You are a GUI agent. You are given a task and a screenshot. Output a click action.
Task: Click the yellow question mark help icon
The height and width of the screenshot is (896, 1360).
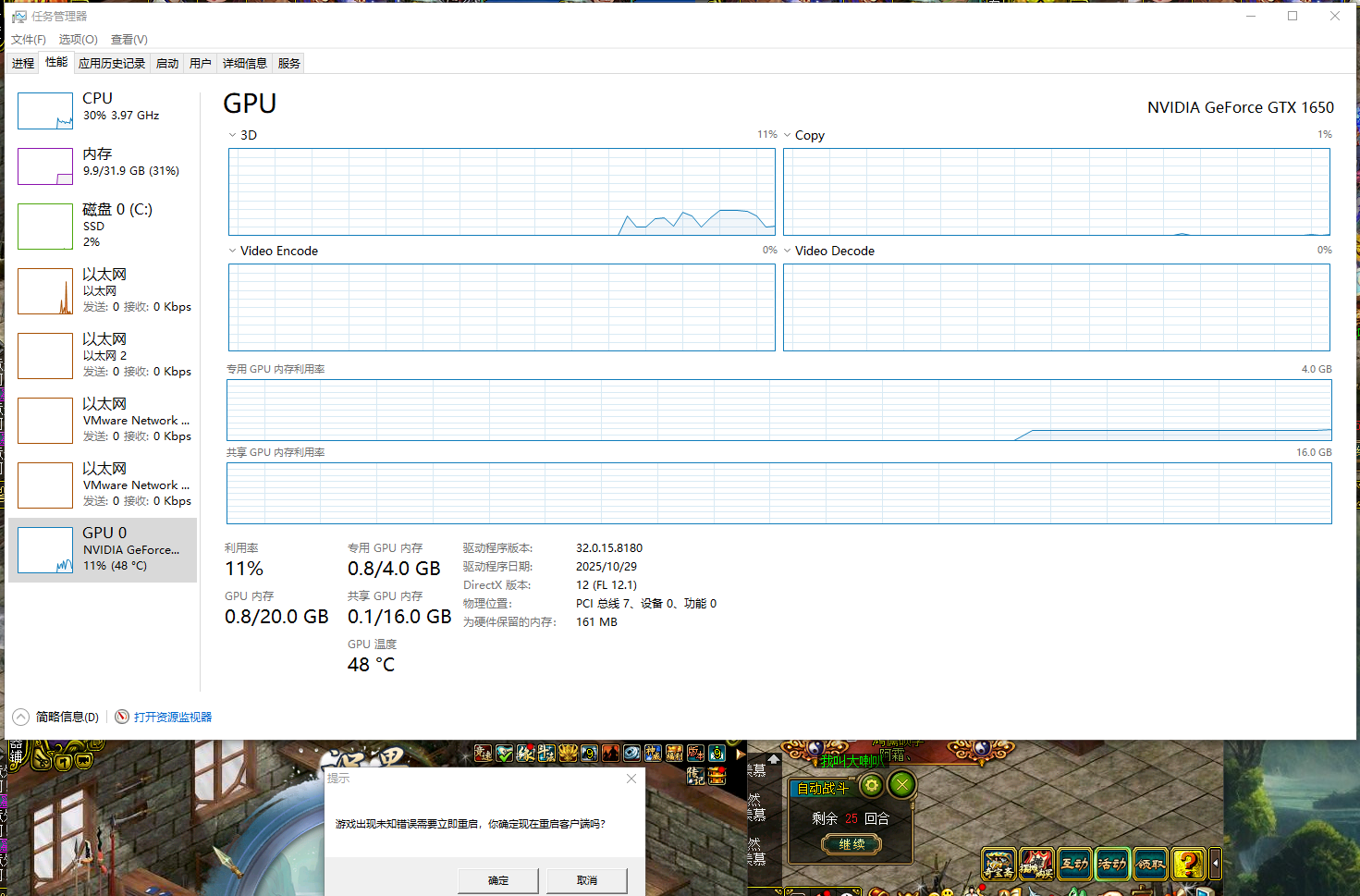coord(1188,864)
